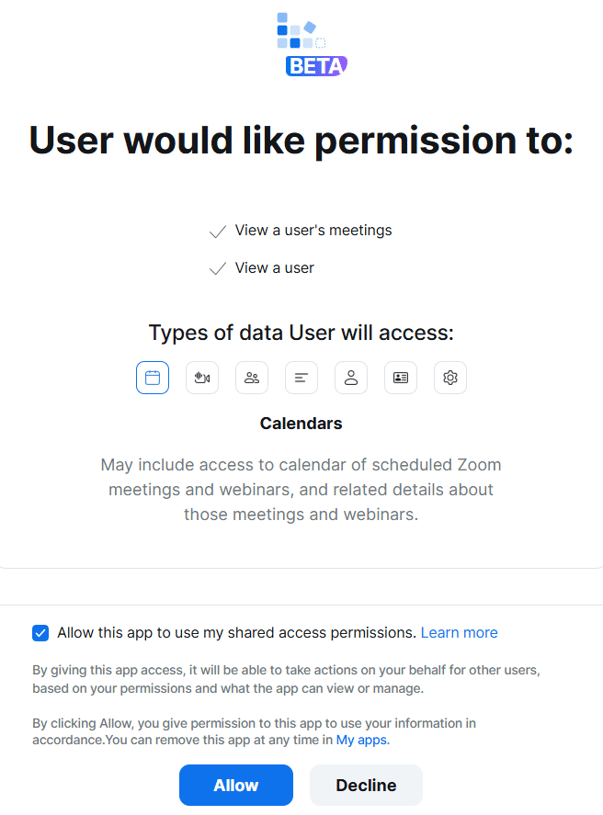Select the single person profile icon
Screen dimensions: 603x815
click(351, 377)
